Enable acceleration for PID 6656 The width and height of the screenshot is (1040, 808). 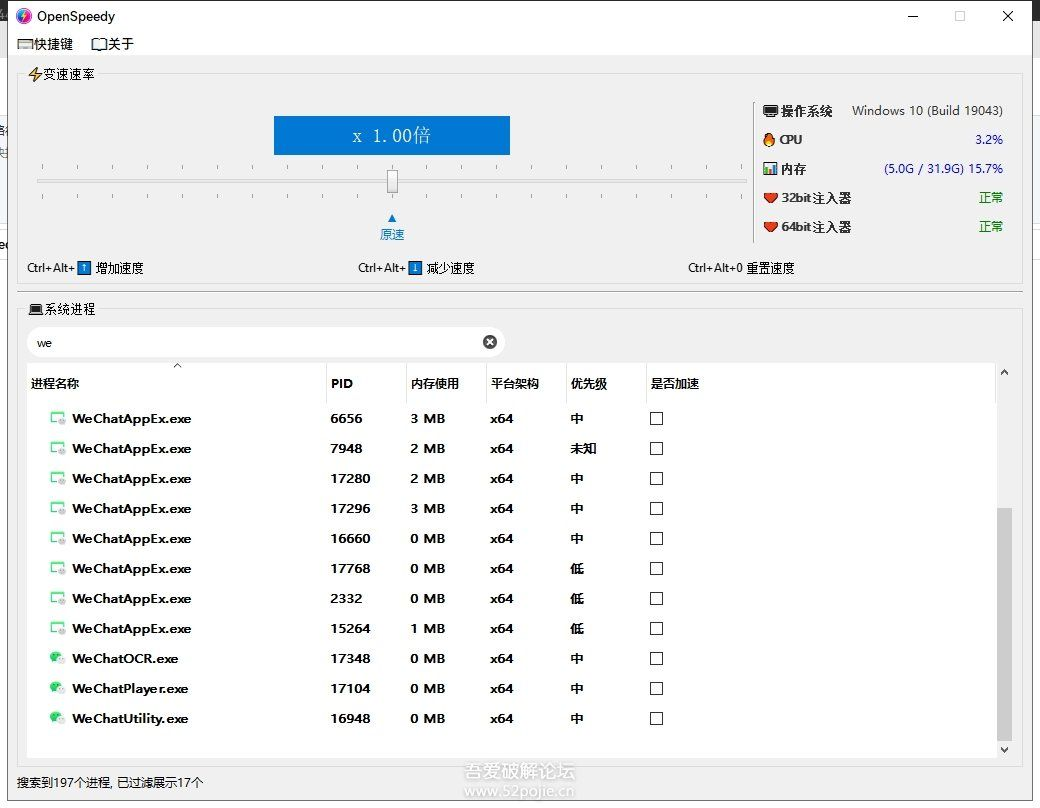click(x=657, y=419)
